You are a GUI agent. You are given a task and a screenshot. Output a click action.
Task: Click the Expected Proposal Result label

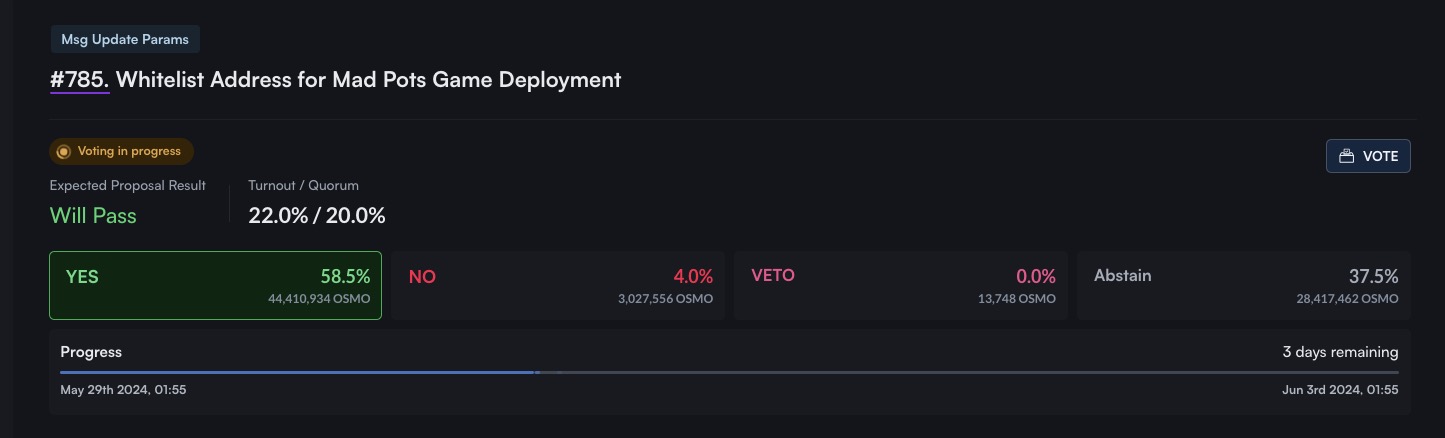(x=128, y=185)
